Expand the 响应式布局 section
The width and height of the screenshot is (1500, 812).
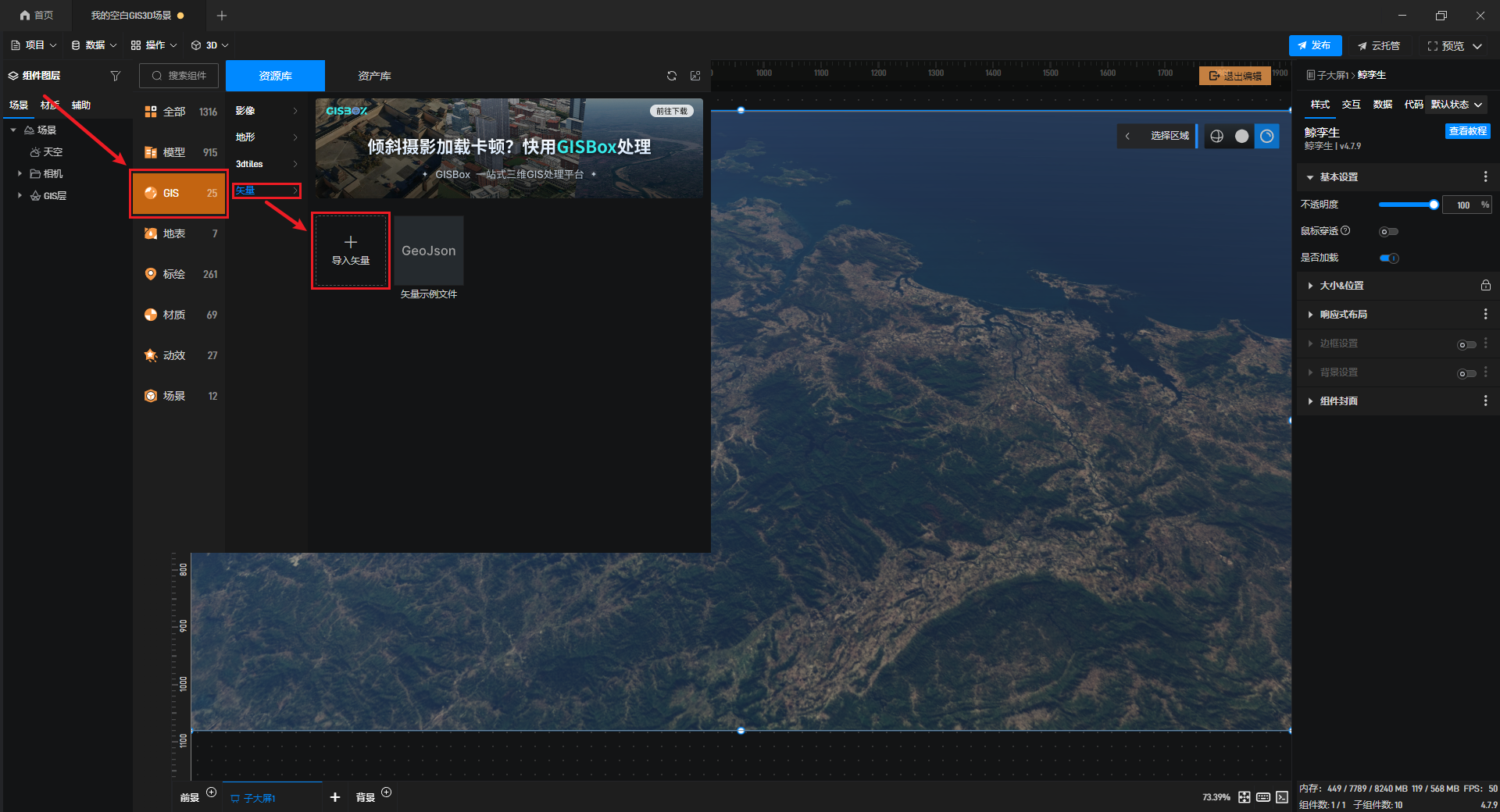pyautogui.click(x=1343, y=315)
